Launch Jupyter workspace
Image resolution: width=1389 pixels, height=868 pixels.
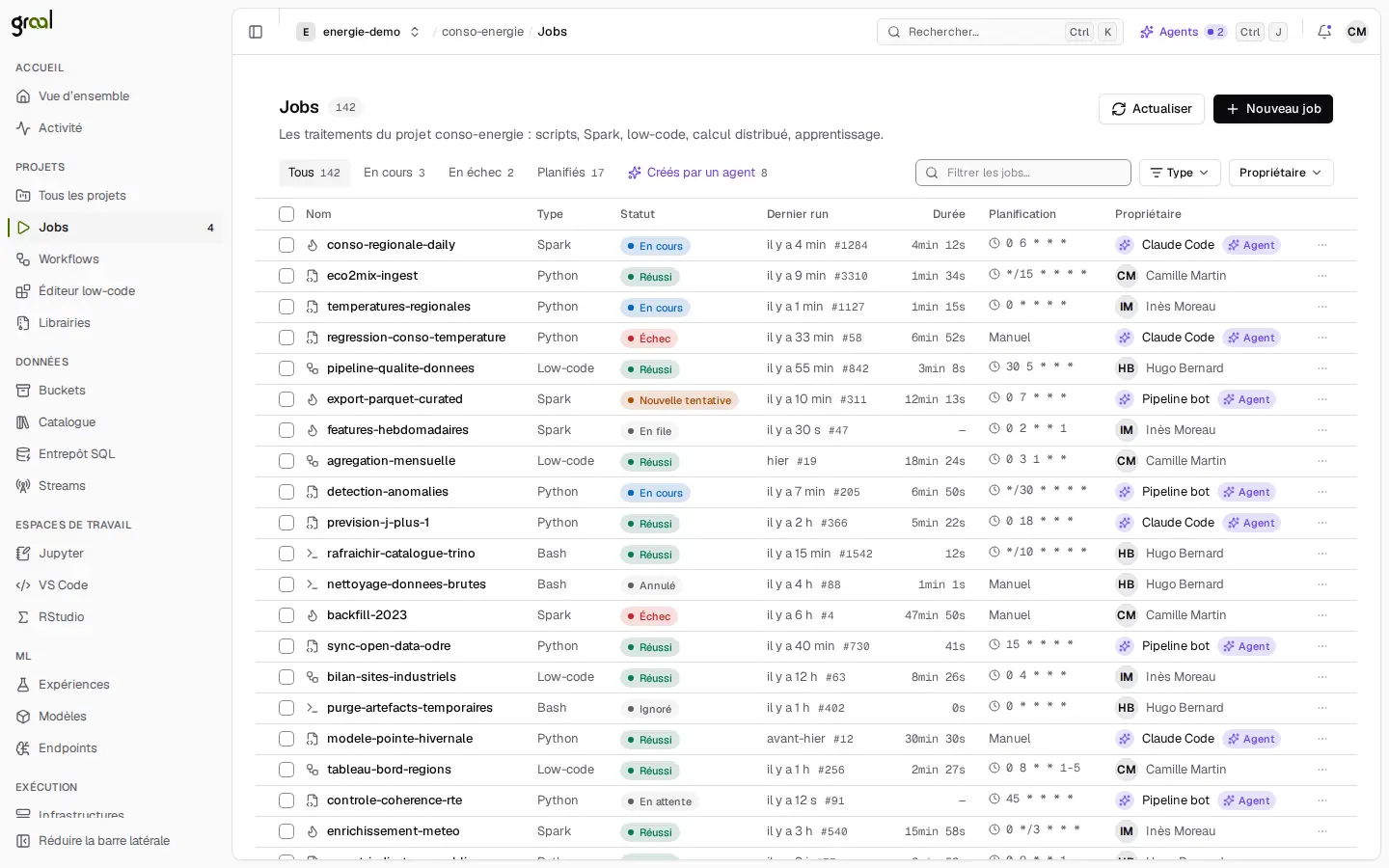(x=116, y=554)
